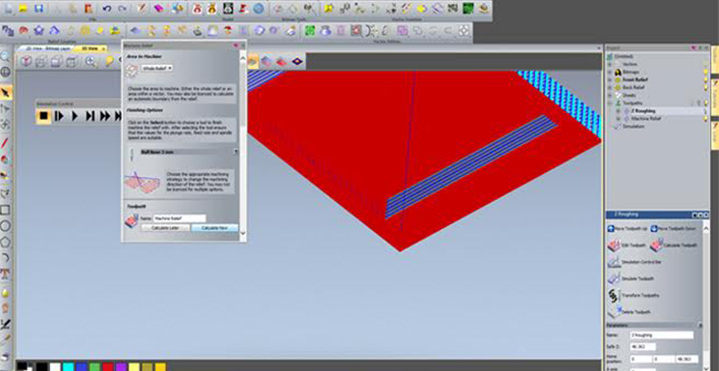Select the circle drawing tool

(x=5, y=226)
